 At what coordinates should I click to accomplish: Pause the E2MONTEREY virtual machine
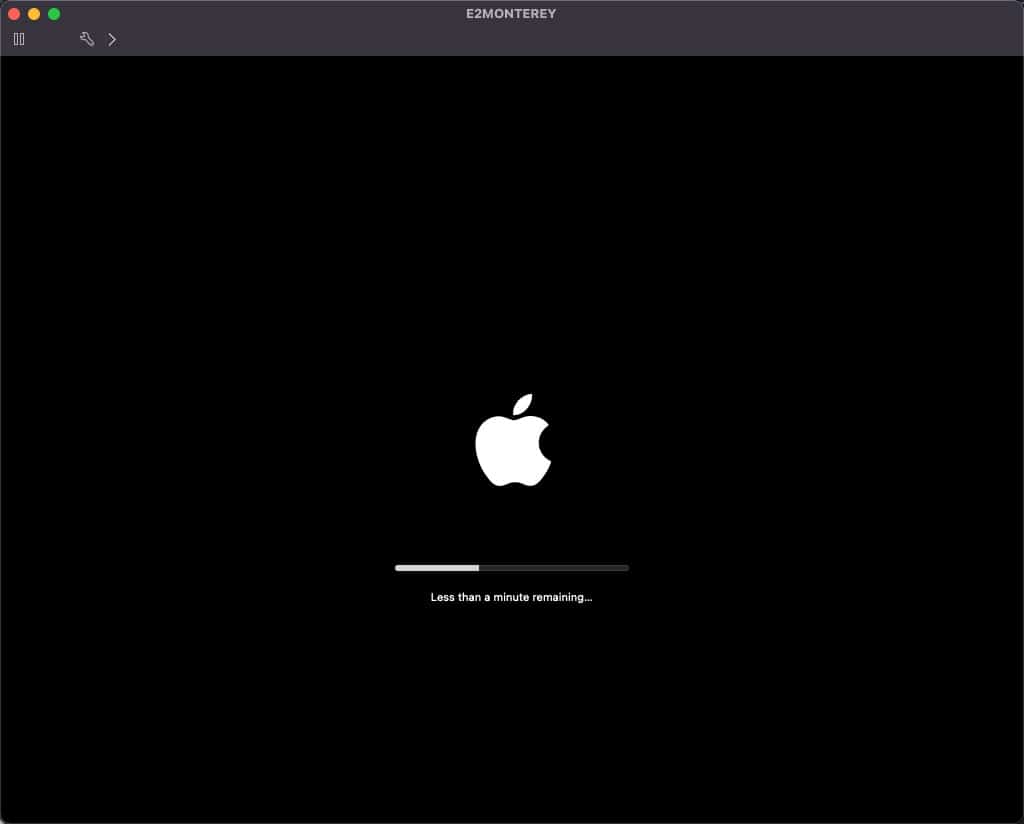coord(19,39)
